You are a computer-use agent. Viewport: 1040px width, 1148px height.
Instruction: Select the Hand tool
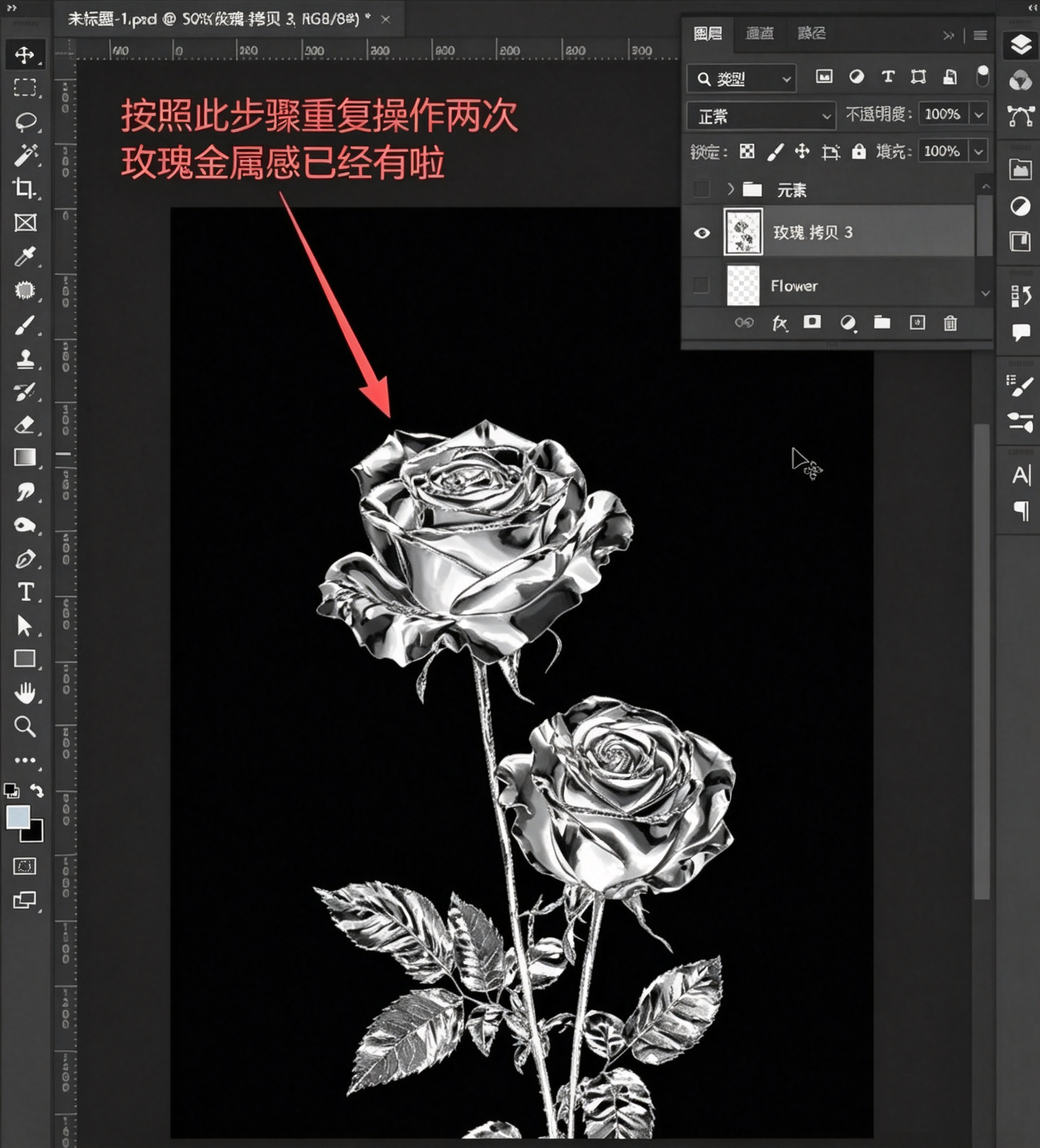25,692
